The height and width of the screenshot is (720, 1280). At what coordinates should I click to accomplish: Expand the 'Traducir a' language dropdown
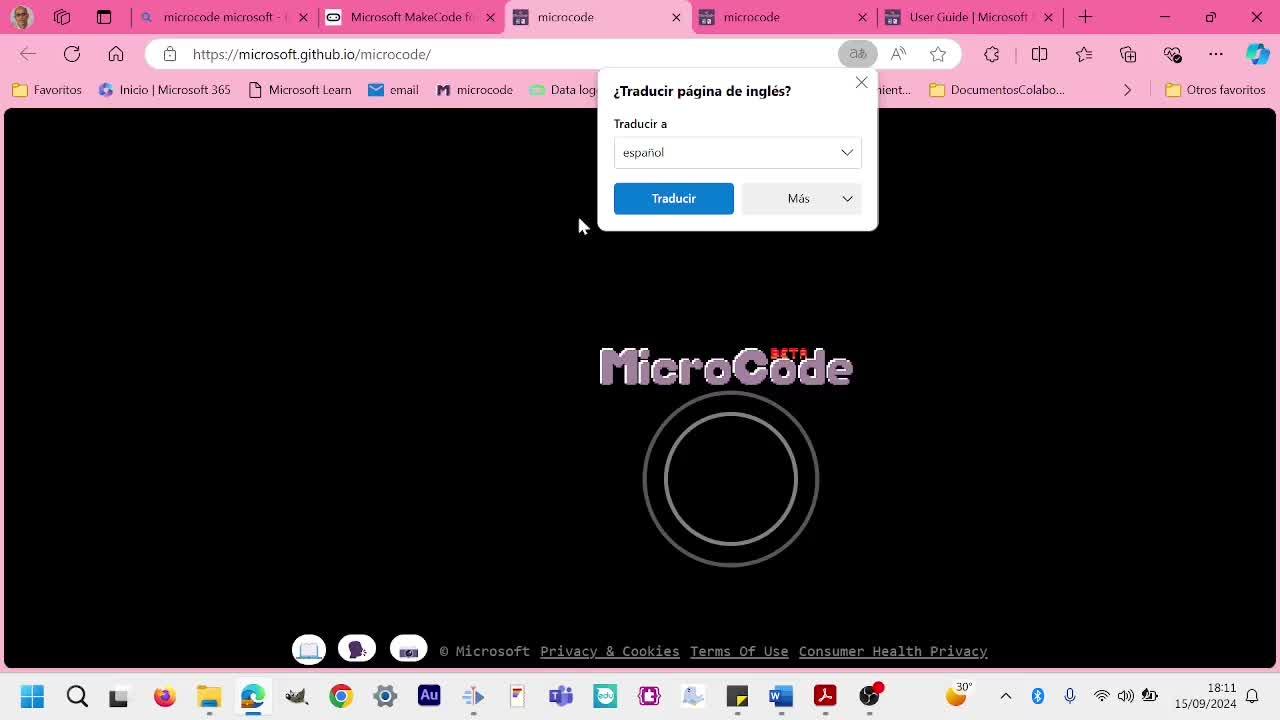coord(737,152)
